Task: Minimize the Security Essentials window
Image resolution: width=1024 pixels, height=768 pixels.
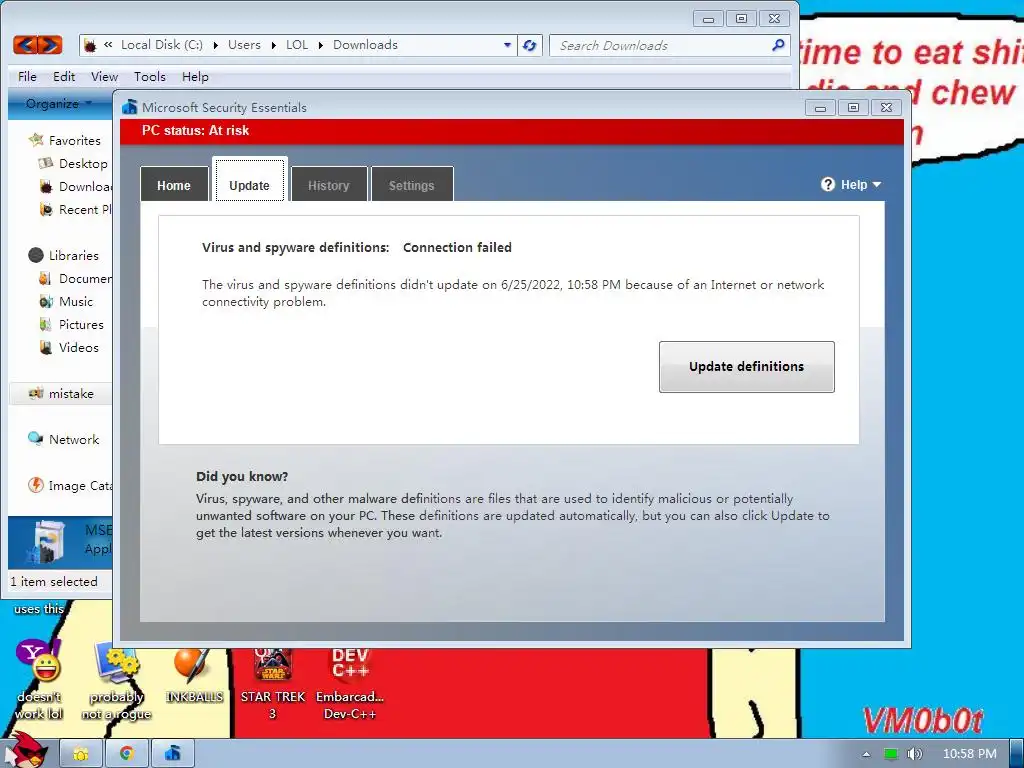Action: (x=821, y=108)
